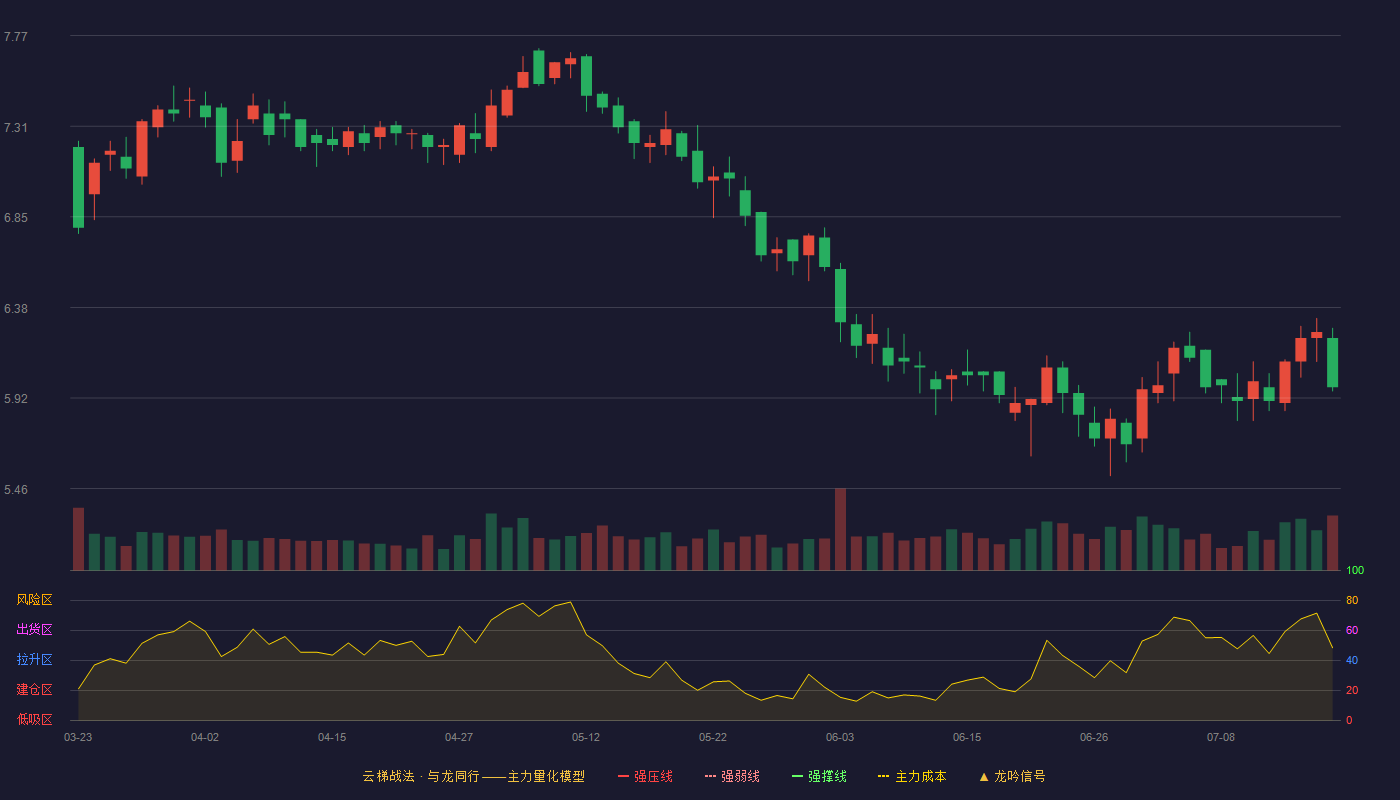This screenshot has height=800, width=1400.
Task: Click the 7.77 price axis label
Action: pyautogui.click(x=16, y=37)
